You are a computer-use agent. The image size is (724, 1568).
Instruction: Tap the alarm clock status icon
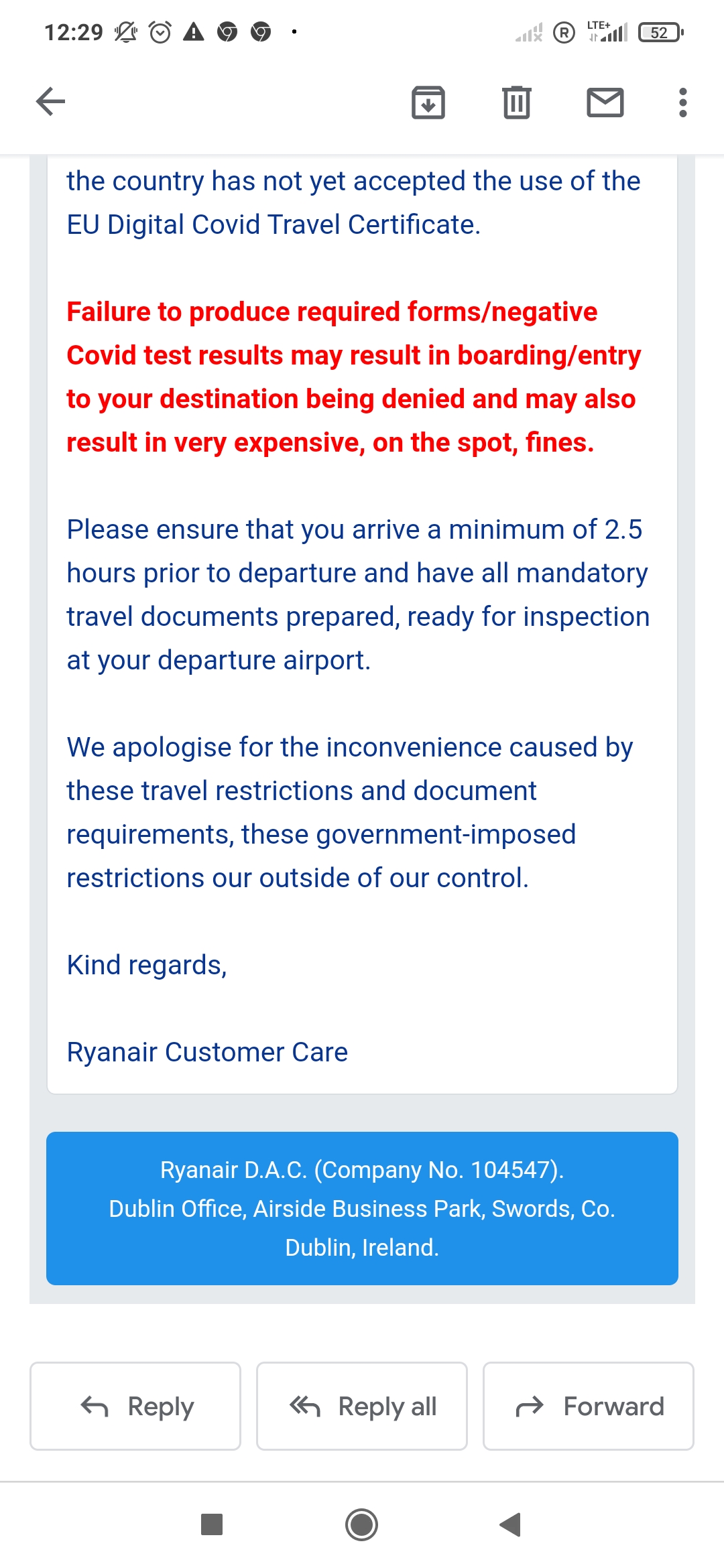point(160,32)
